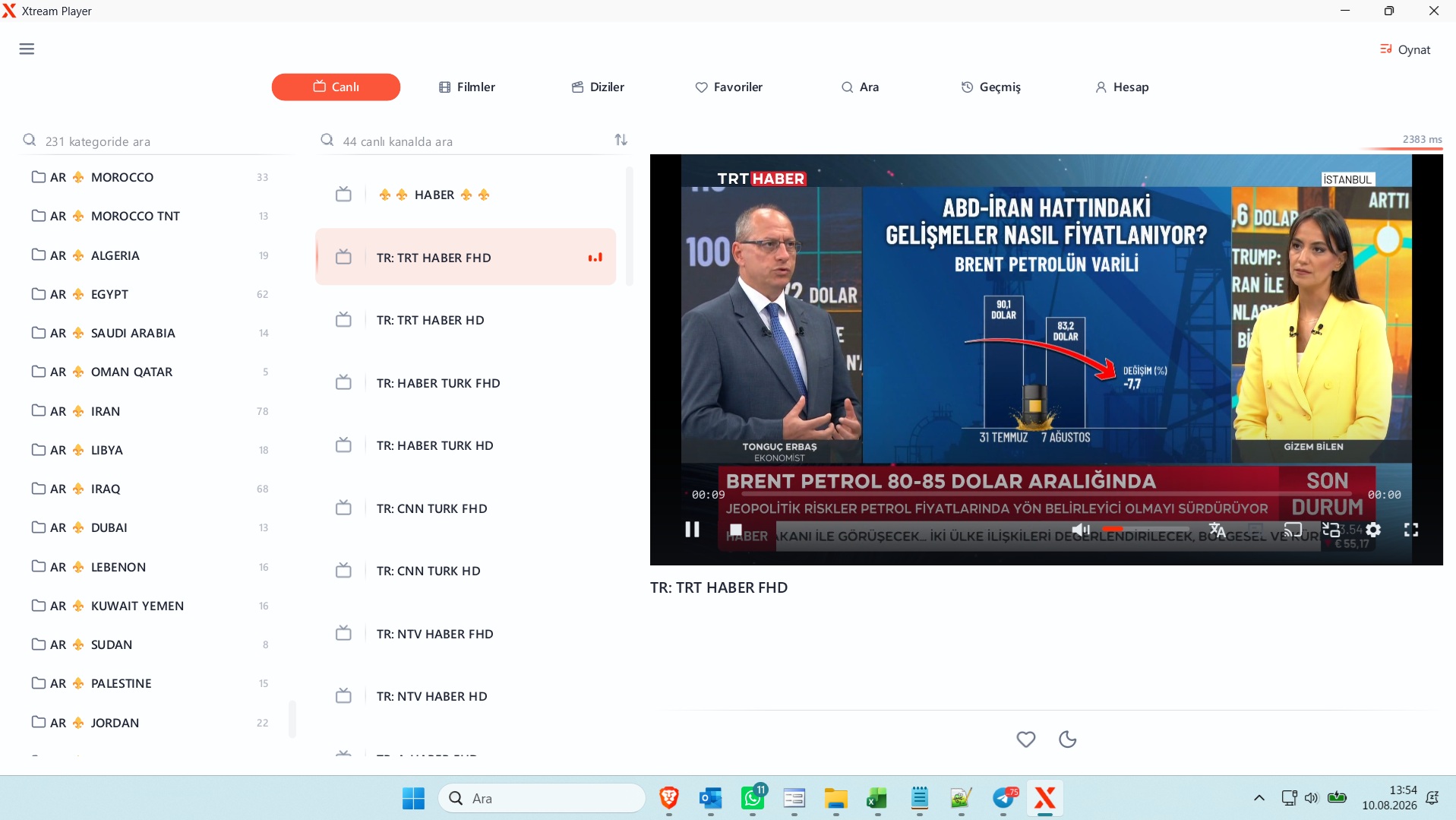Show the Favoriler tab
Image resolution: width=1456 pixels, height=820 pixels.
point(729,87)
